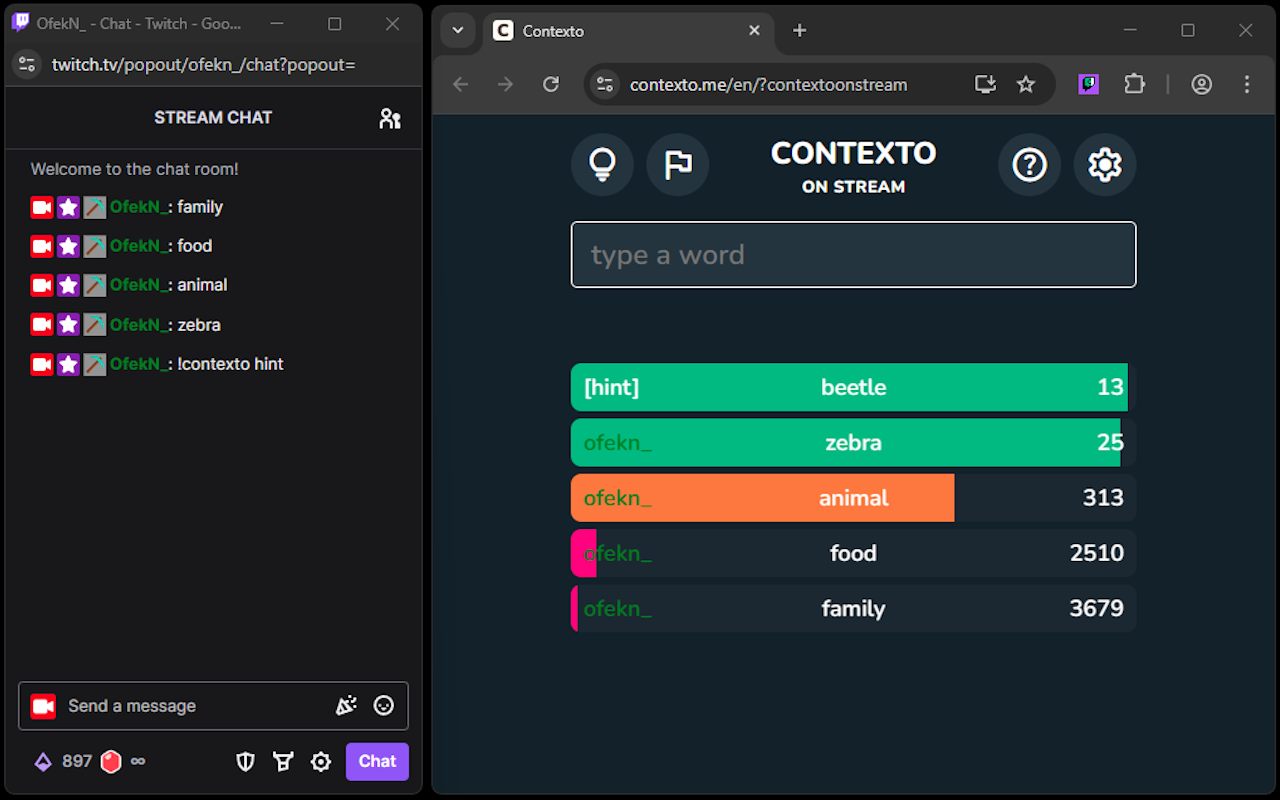The width and height of the screenshot is (1280, 800).
Task: Go forward in the Contexto browser window
Action: point(506,85)
